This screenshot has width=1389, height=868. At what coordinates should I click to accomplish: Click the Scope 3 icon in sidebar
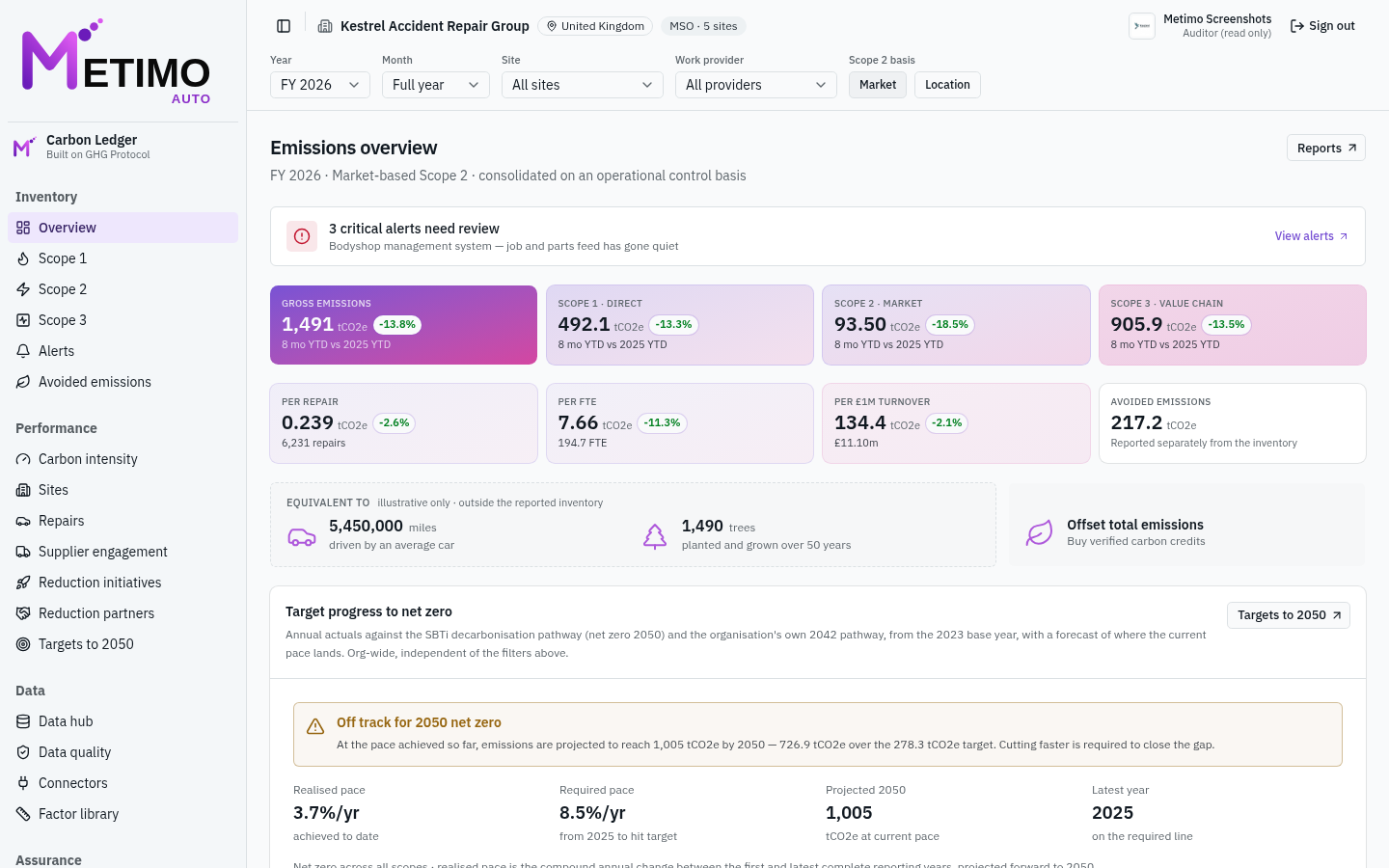[x=23, y=320]
